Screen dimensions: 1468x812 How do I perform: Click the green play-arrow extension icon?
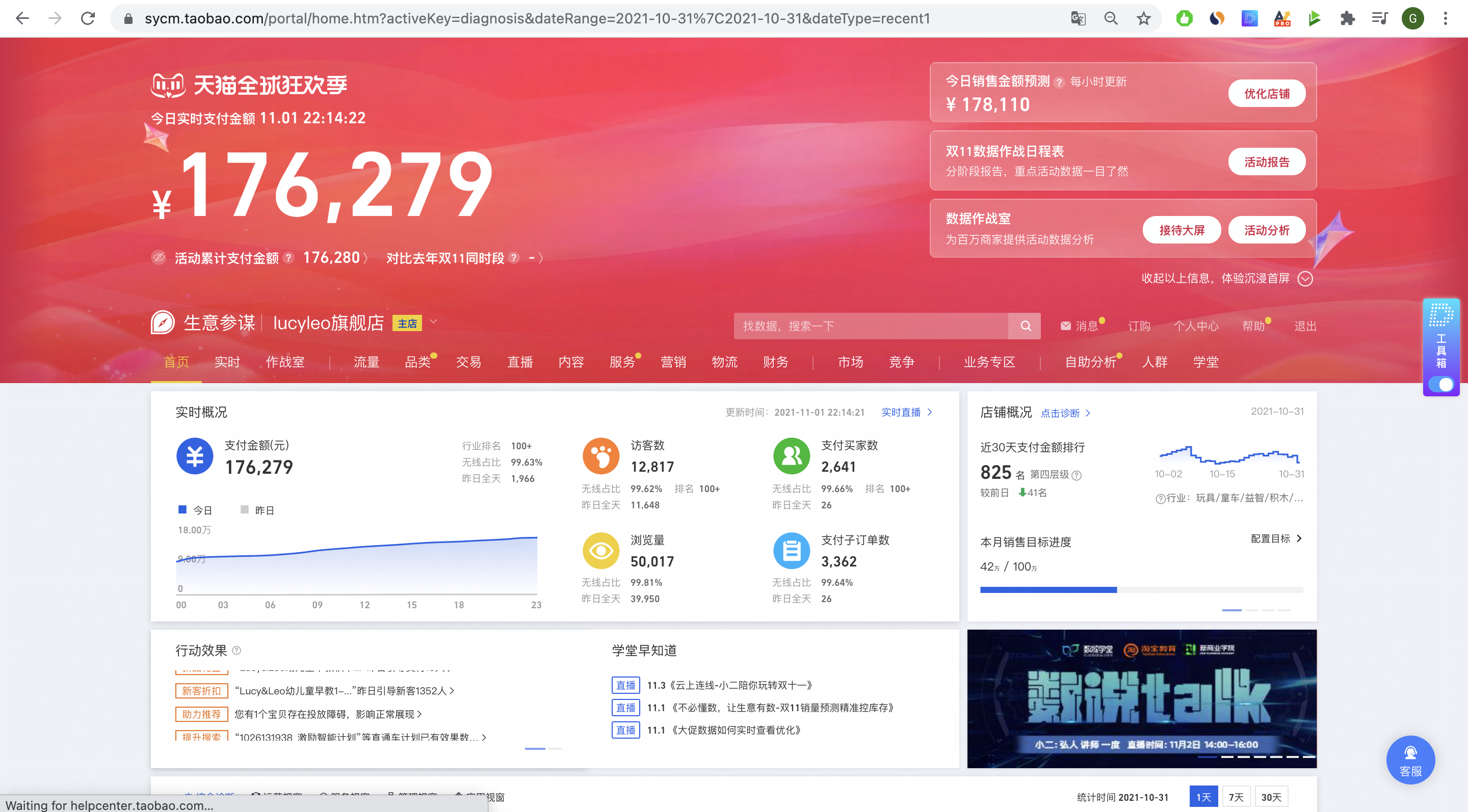click(x=1315, y=18)
